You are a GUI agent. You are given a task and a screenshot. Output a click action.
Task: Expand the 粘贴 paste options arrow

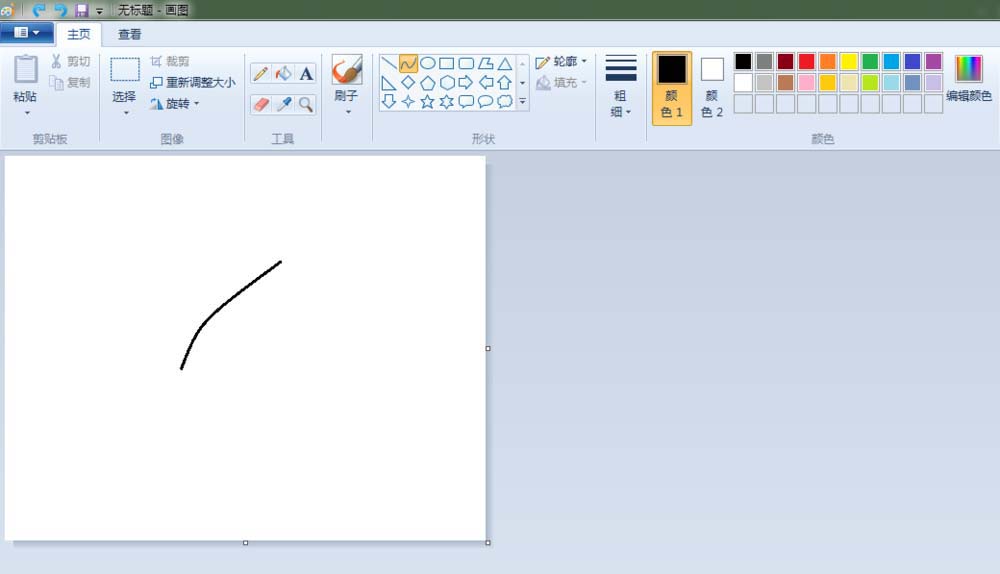pyautogui.click(x=27, y=113)
